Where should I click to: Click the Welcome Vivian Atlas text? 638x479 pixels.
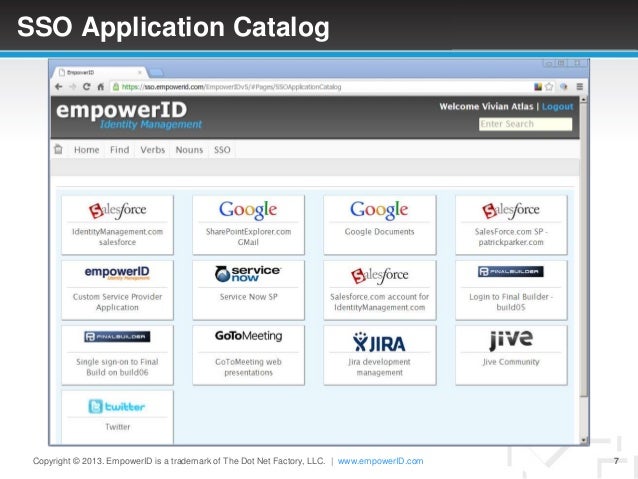pyautogui.click(x=486, y=107)
